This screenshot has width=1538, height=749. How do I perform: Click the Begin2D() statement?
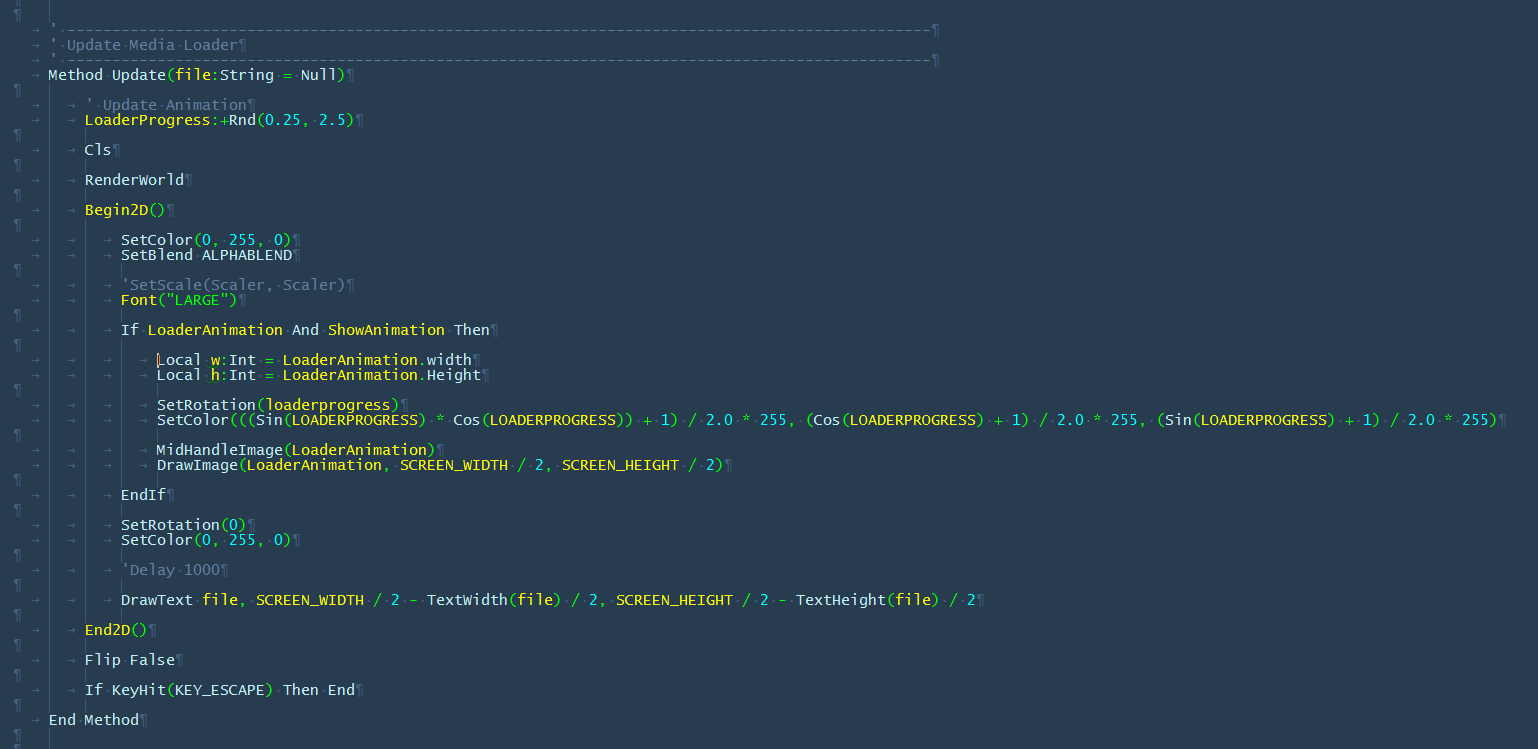pyautogui.click(x=124, y=210)
